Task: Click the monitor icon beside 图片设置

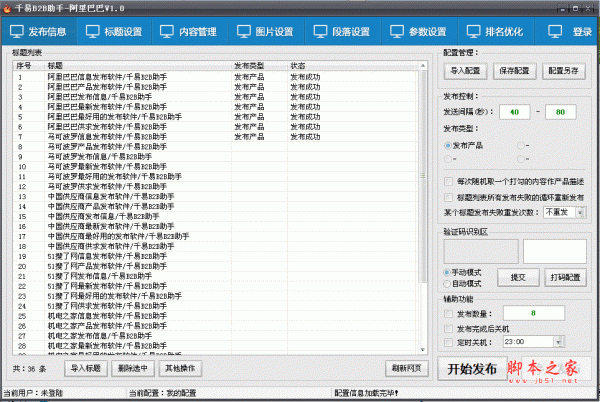Action: (x=244, y=32)
